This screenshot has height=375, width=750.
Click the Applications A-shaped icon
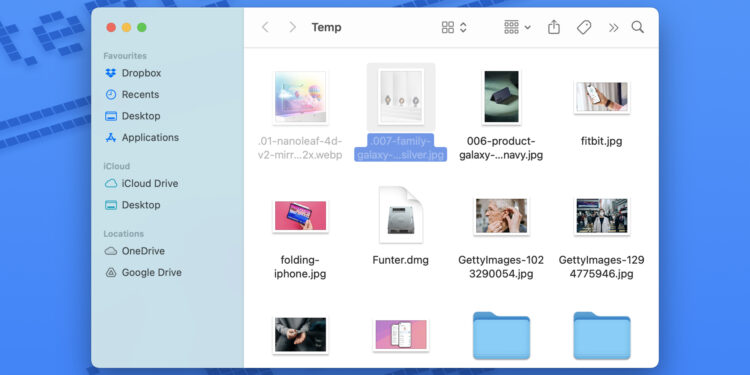110,137
